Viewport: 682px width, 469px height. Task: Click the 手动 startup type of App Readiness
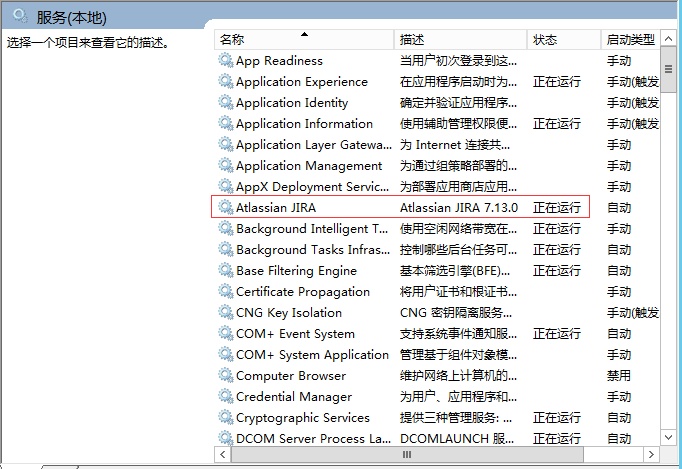(x=618, y=60)
